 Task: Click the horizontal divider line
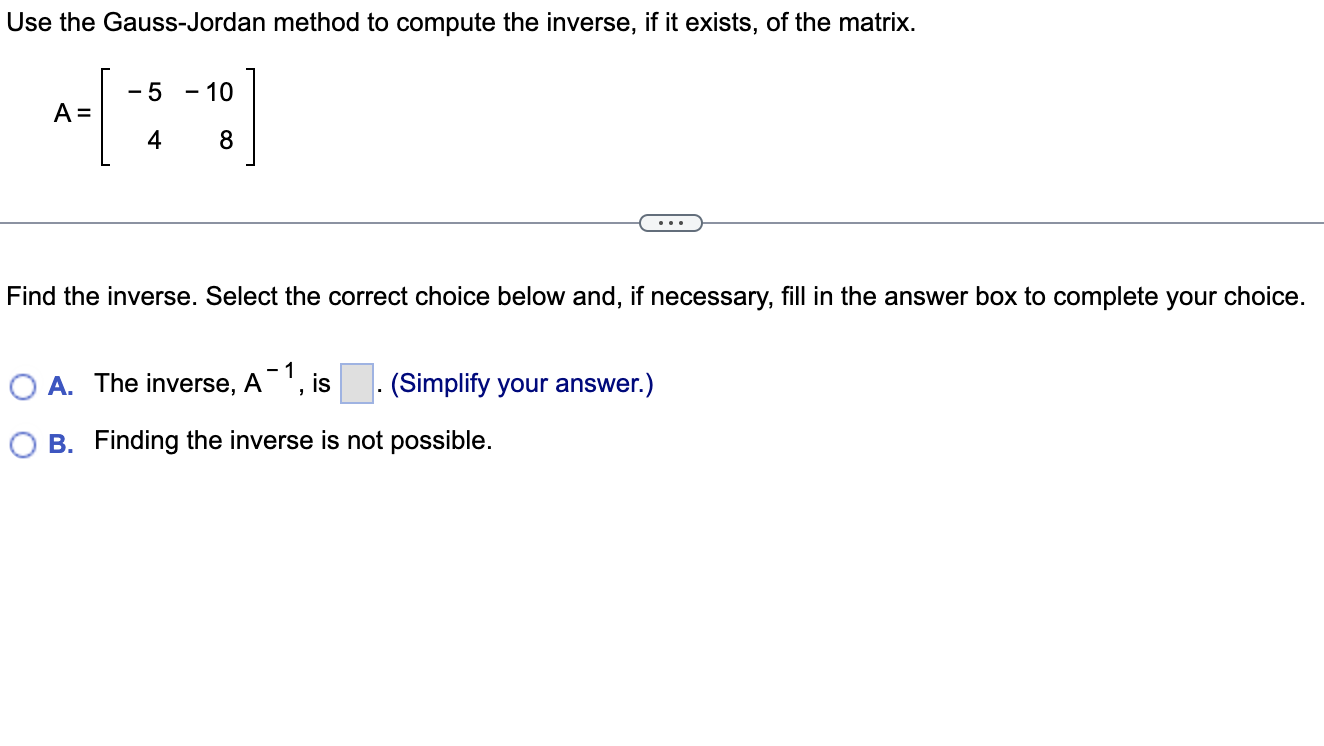300,221
